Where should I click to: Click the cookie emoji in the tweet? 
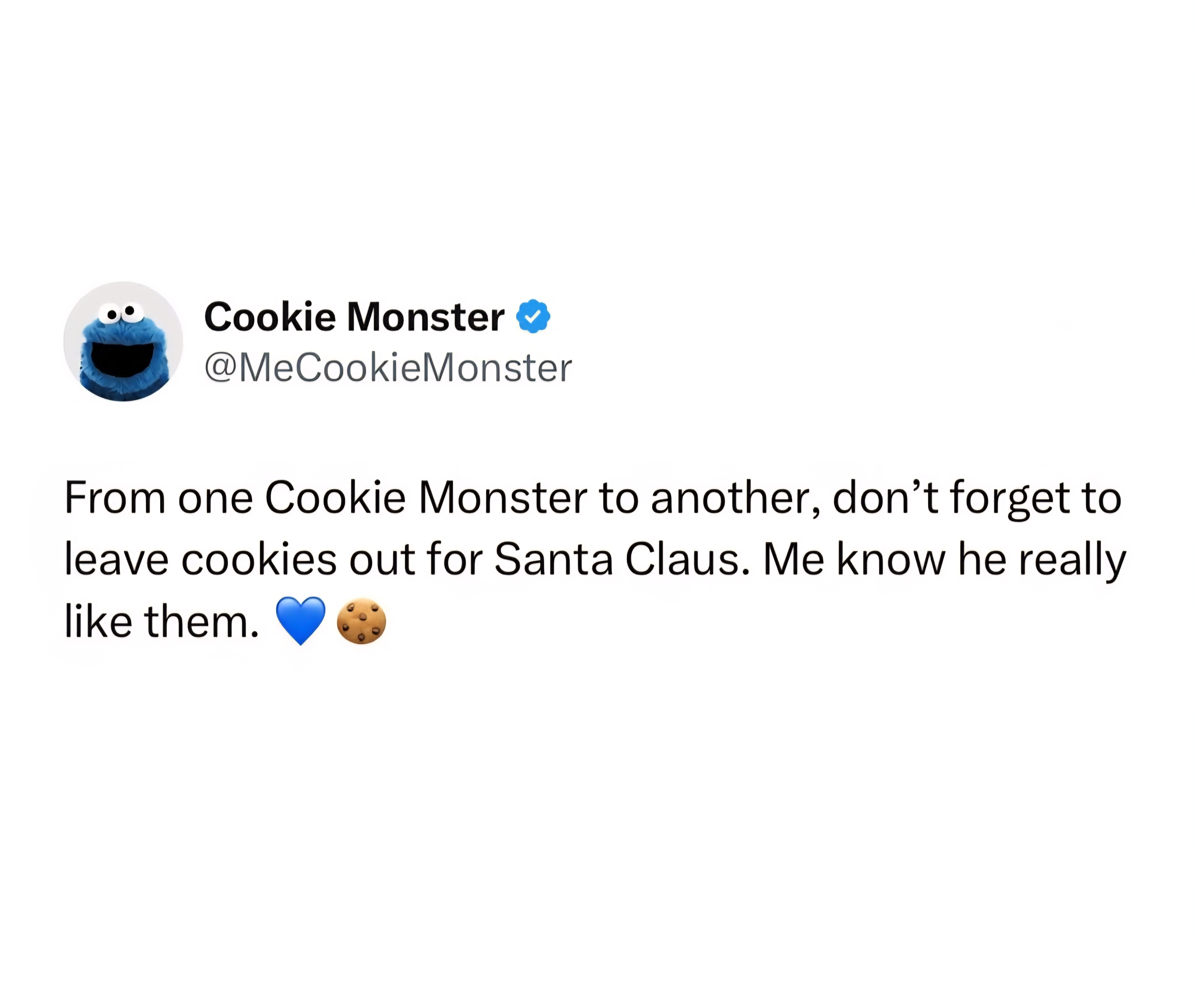(361, 620)
